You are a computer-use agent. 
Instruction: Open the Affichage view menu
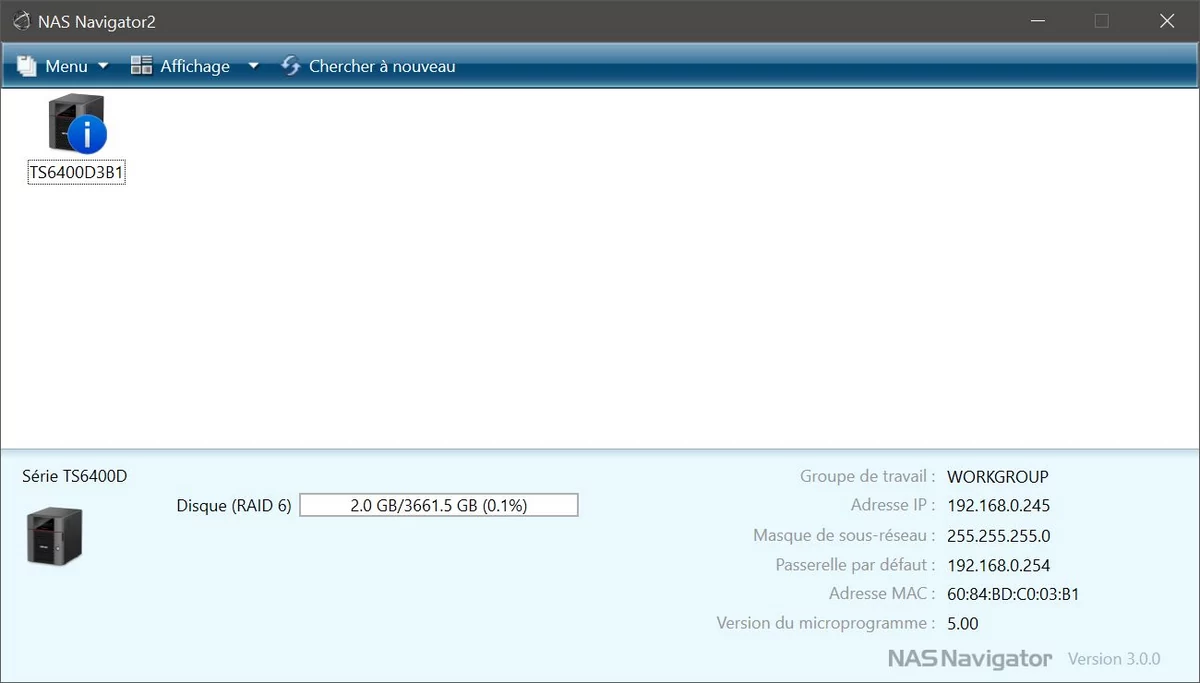pyautogui.click(x=194, y=66)
